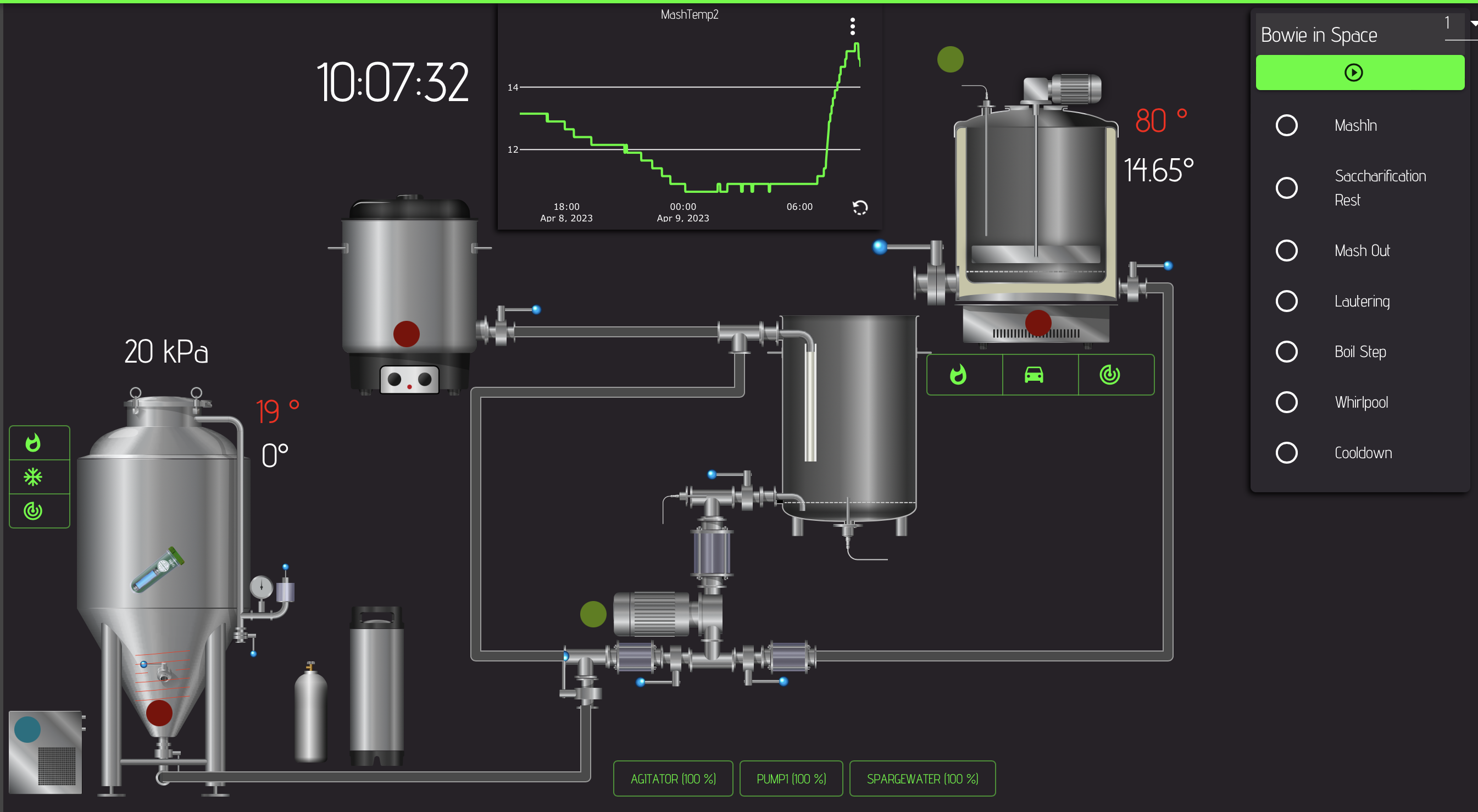The image size is (1478, 812).
Task: Select the Boil Step radio circle
Action: point(1286,351)
